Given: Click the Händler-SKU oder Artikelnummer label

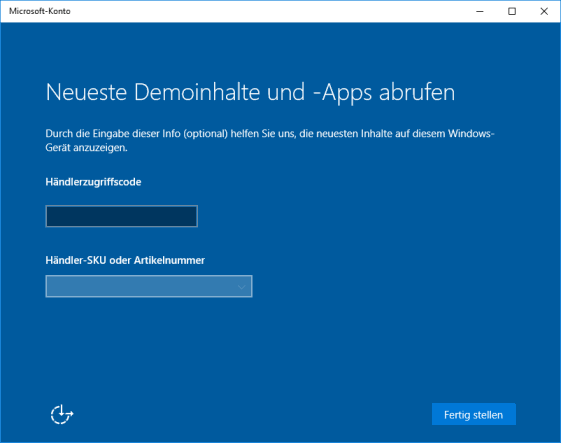Looking at the screenshot, I should [125, 260].
